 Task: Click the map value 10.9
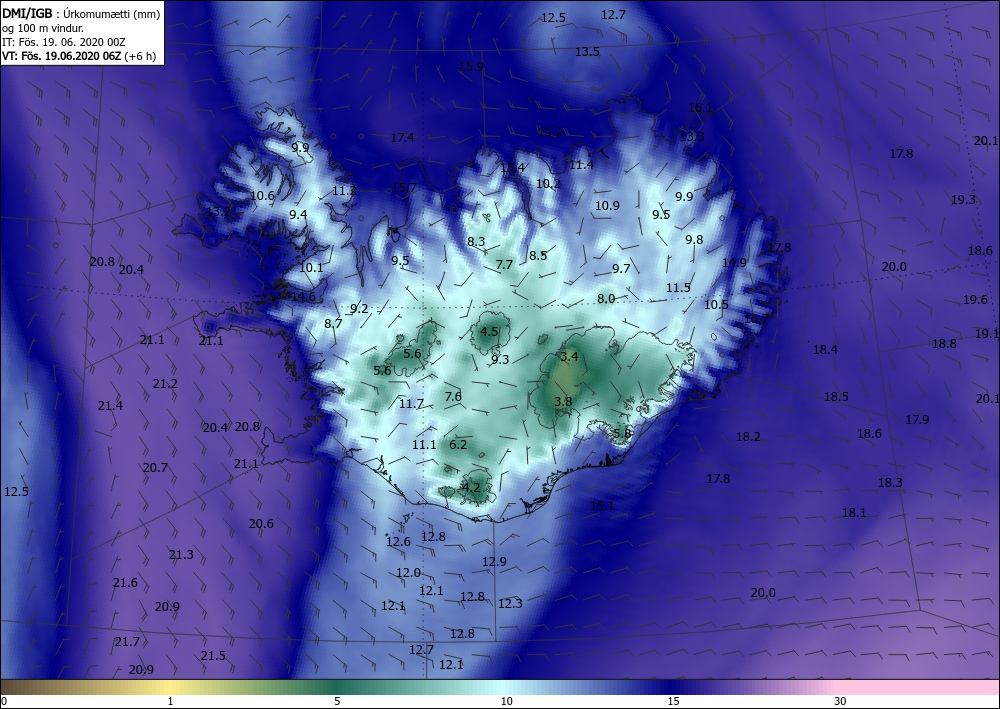(607, 206)
